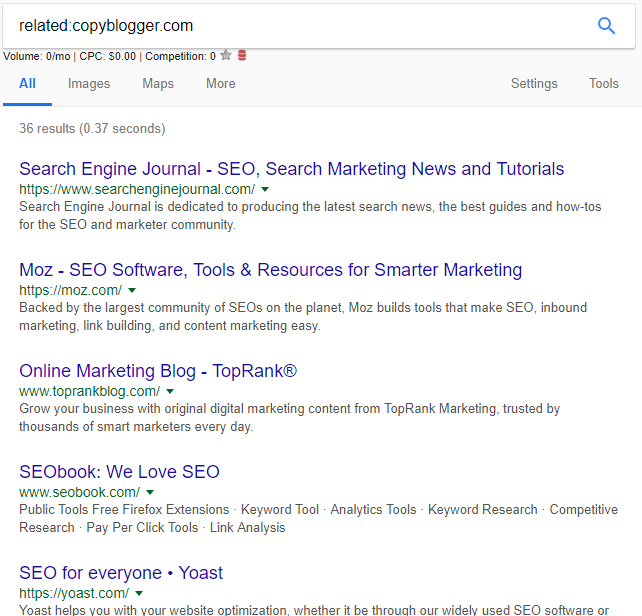
Task: Open the Moz SEO Software result link
Action: pyautogui.click(x=270, y=270)
